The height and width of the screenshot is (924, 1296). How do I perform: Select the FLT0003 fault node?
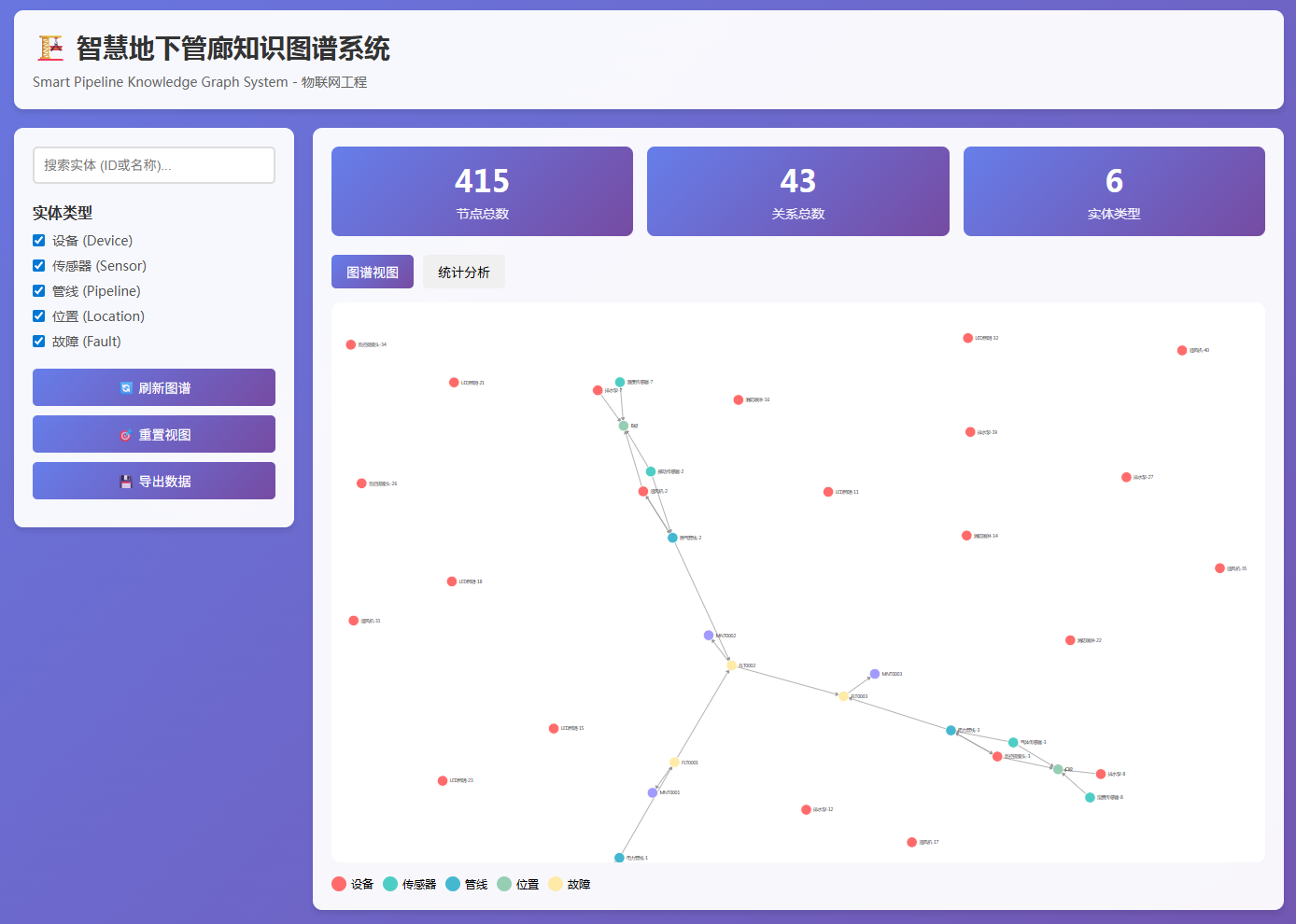point(843,696)
